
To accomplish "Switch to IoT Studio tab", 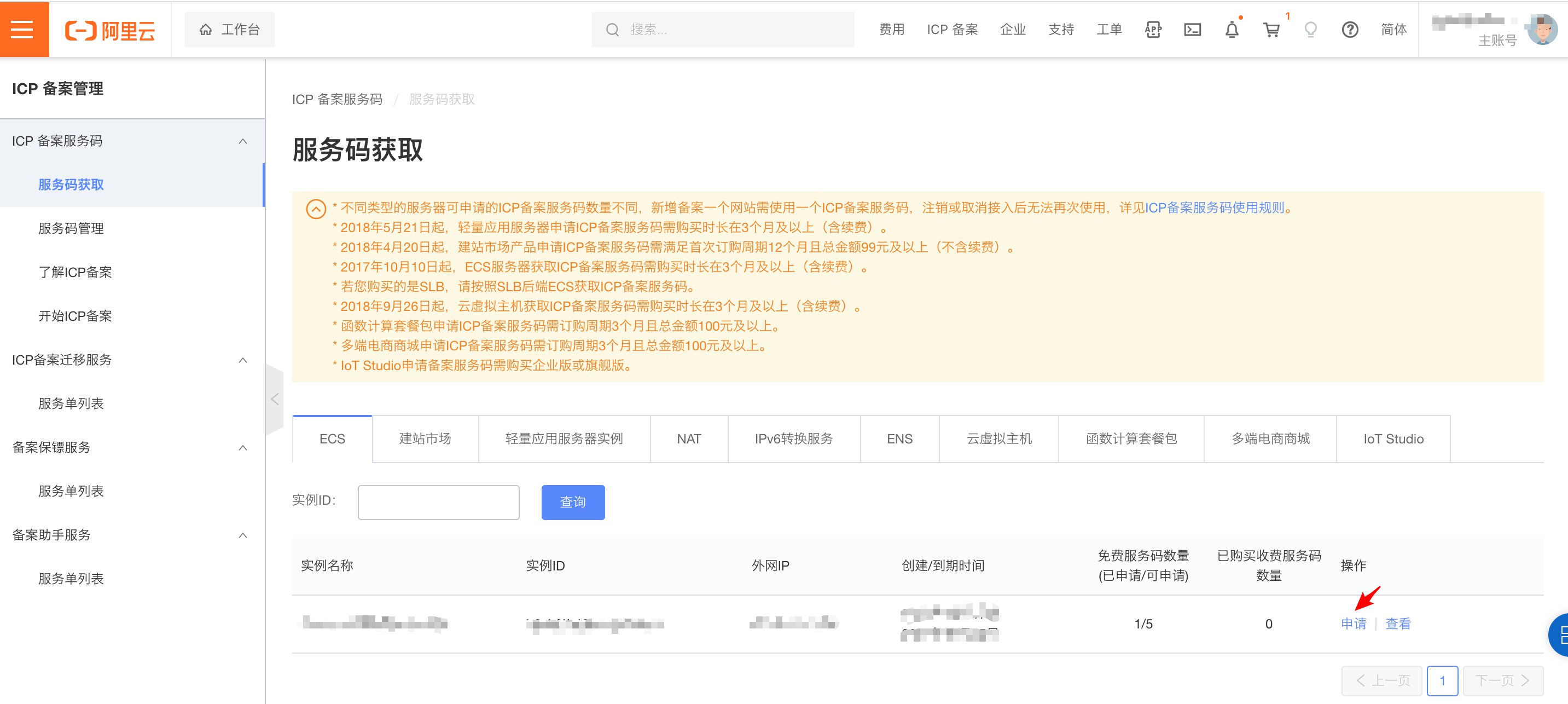I will (x=1393, y=438).
